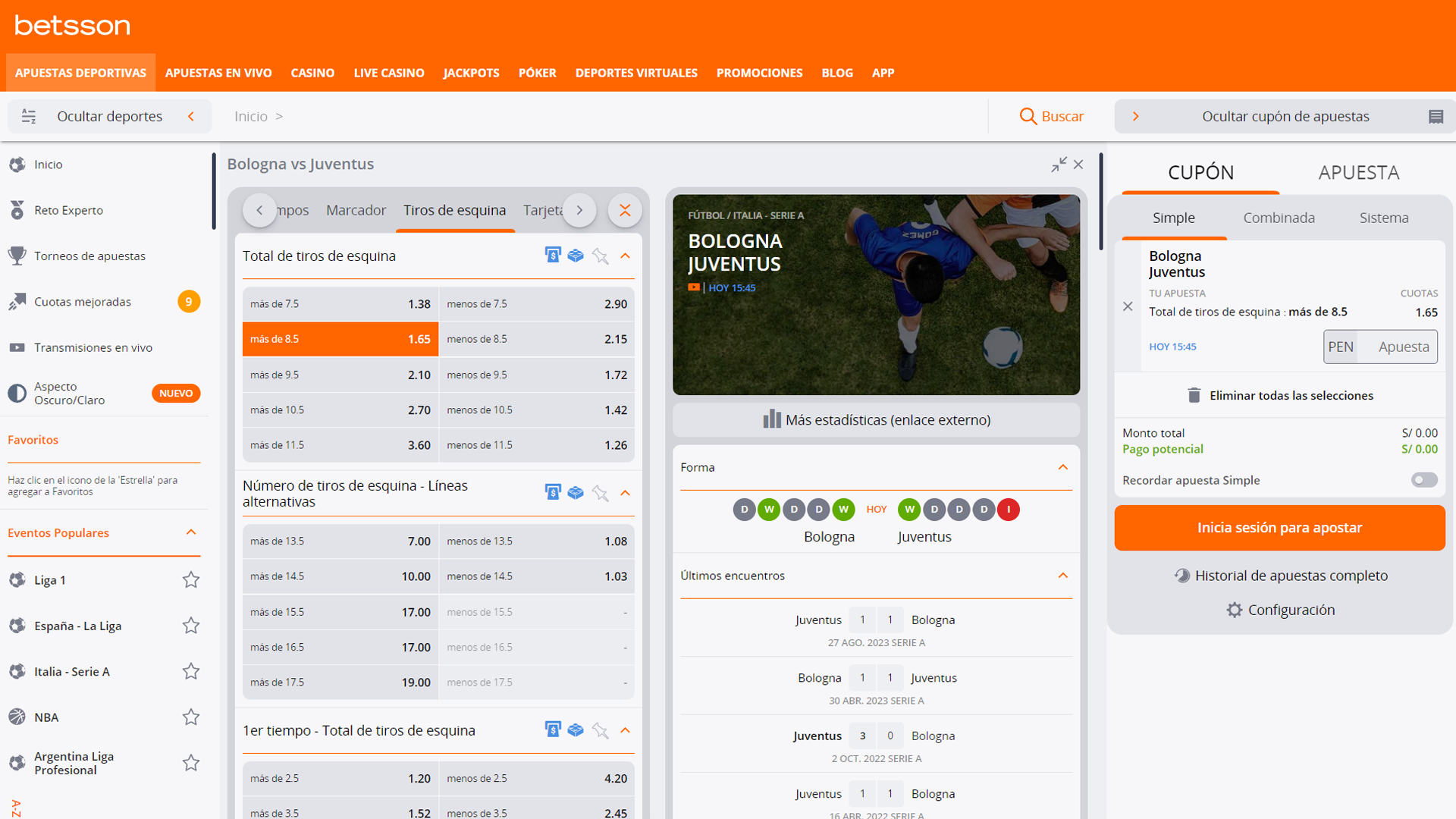Favorite NBA with star

tap(191, 717)
